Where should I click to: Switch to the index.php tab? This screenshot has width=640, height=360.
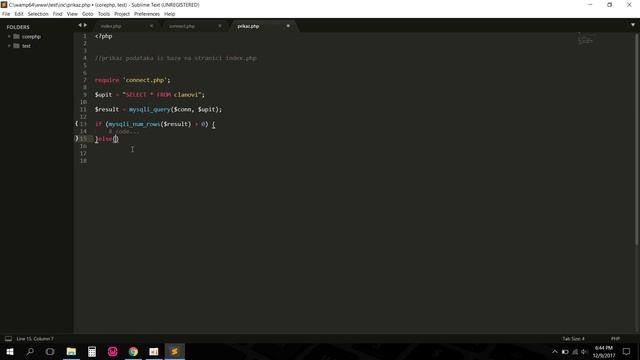[x=111, y=26]
